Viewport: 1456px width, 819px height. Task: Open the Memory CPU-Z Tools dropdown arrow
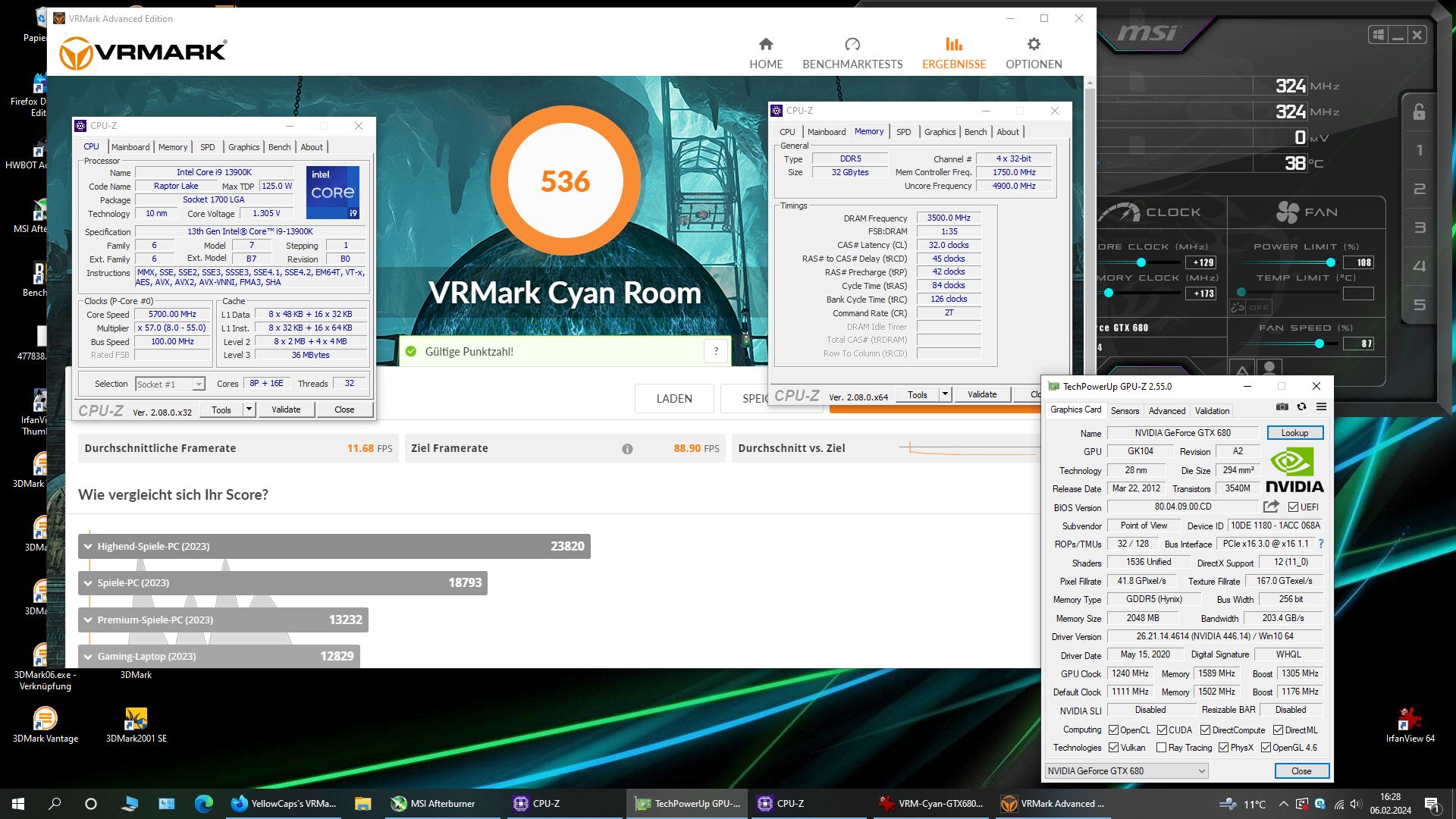[x=945, y=394]
